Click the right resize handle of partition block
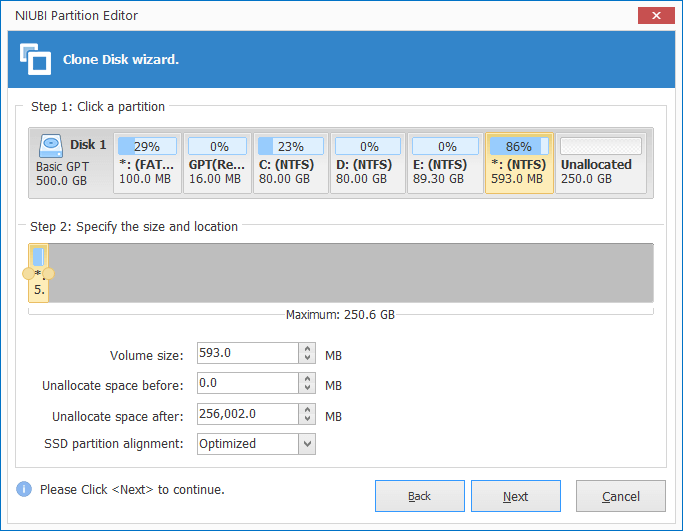The width and height of the screenshot is (683, 531). point(48,274)
